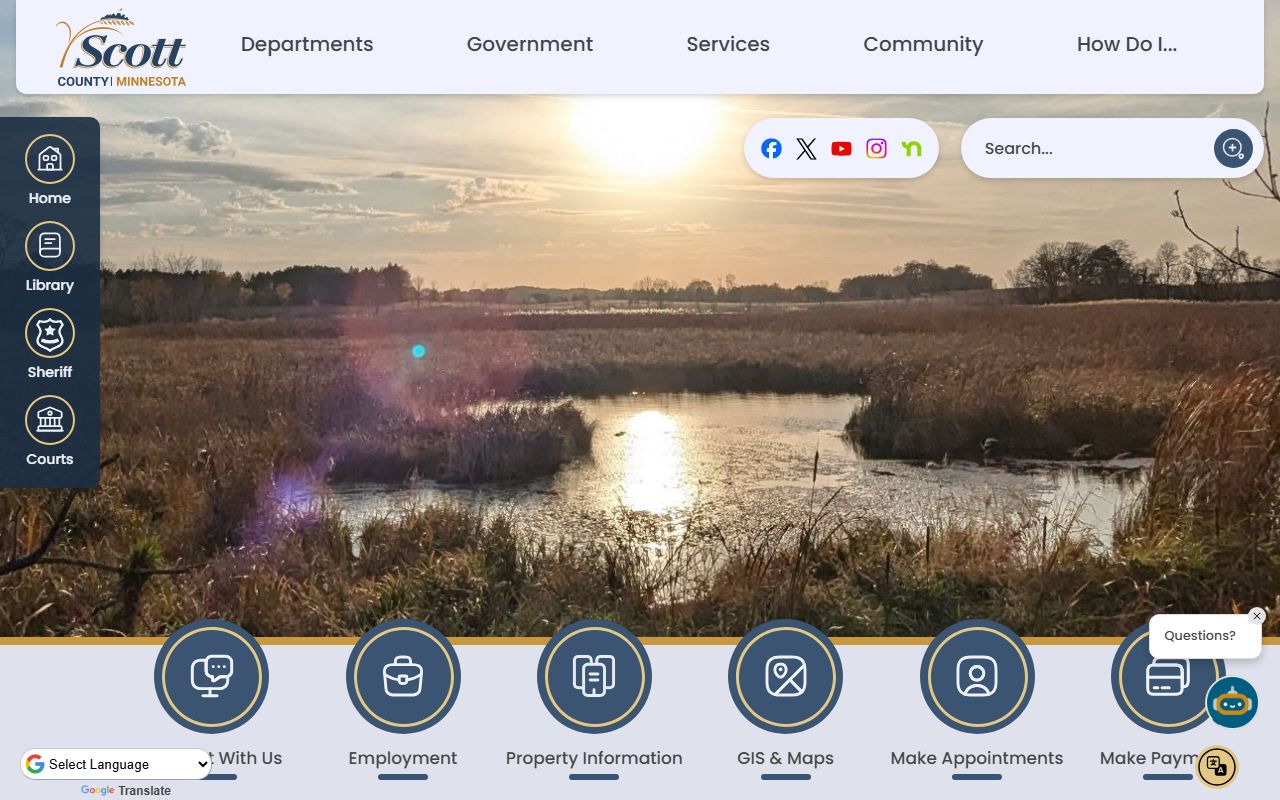Open the Connect With Us icon
1280x800 pixels.
tap(211, 677)
